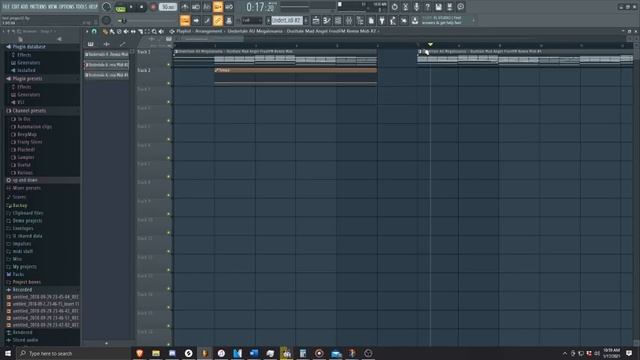Image resolution: width=640 pixels, height=360 pixels.
Task: Open the ADD menu
Action: (24, 7)
